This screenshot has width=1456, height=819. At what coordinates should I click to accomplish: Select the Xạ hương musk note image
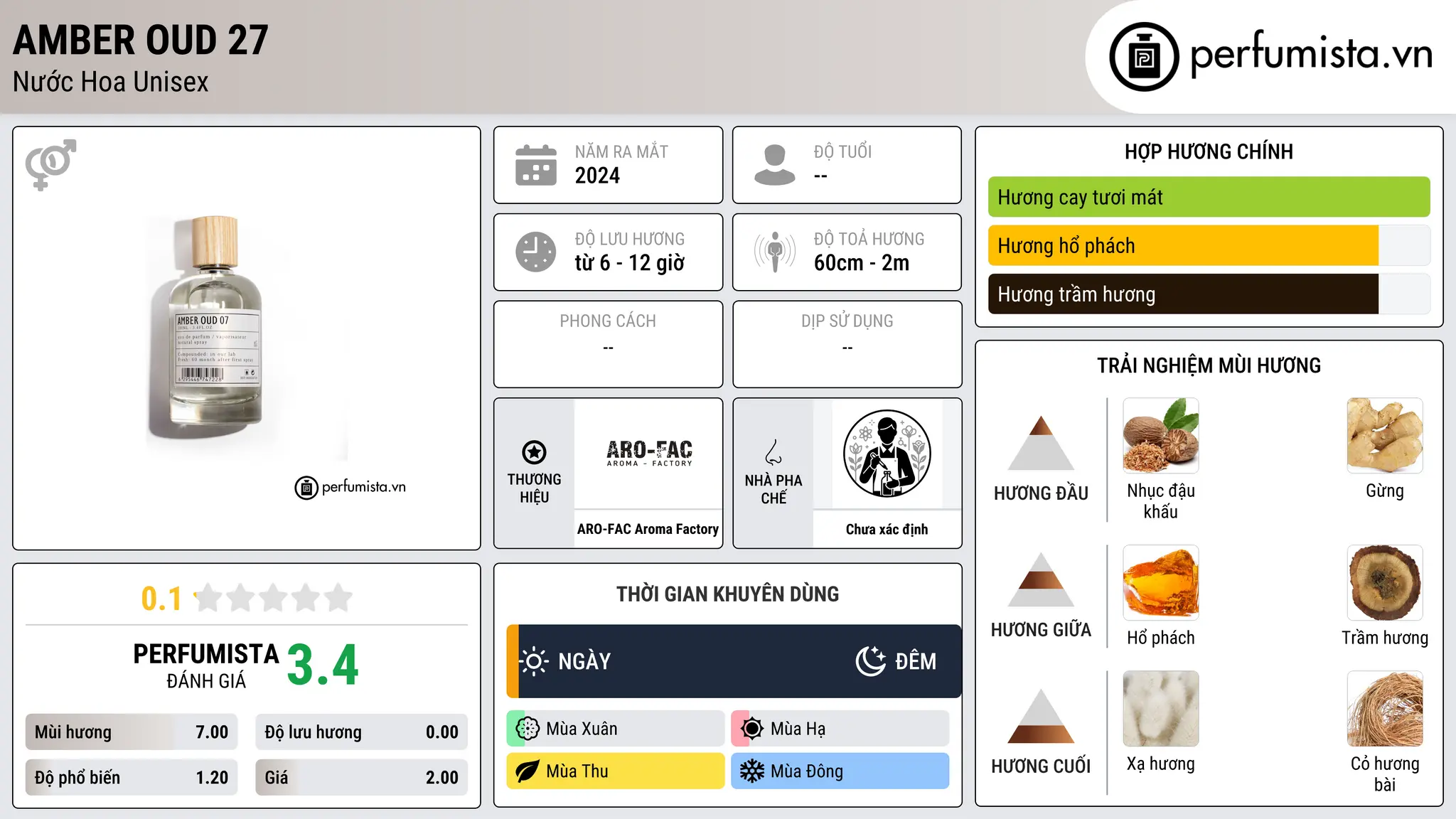(1161, 709)
